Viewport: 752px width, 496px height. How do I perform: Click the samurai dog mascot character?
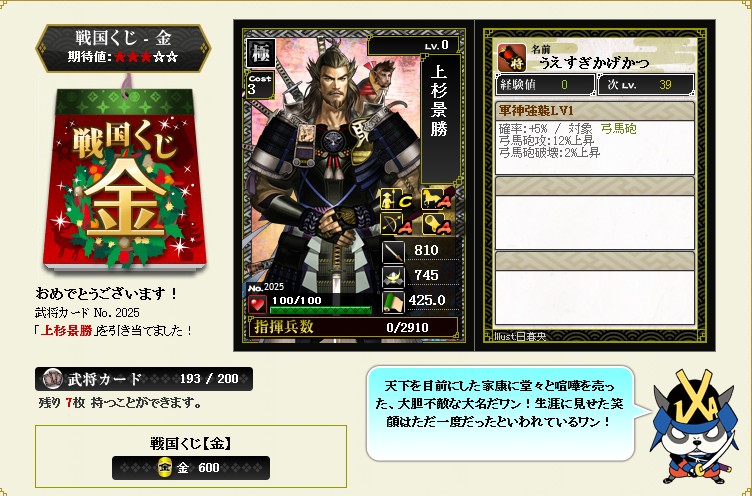693,426
